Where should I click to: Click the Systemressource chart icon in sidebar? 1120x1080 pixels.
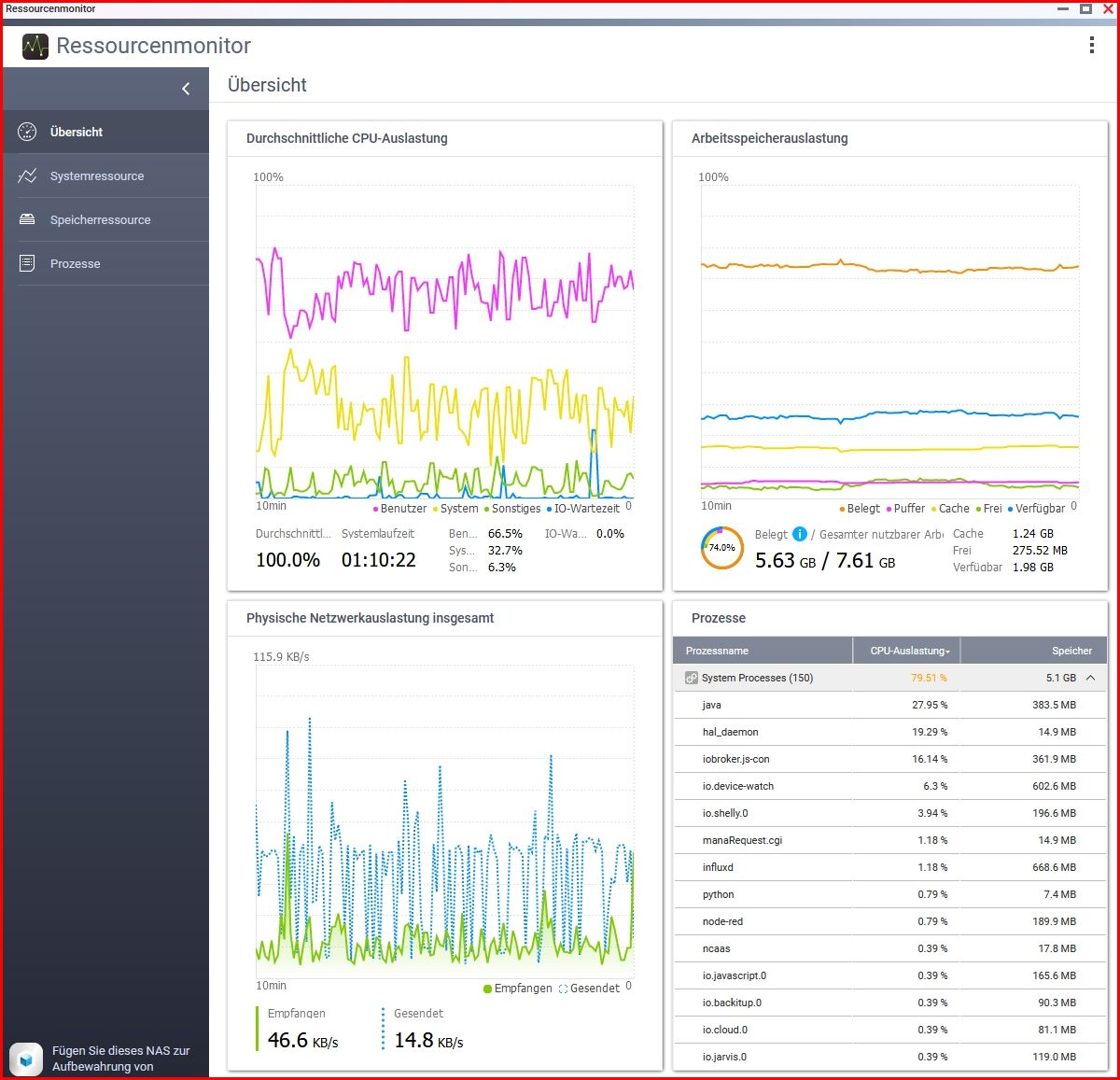pos(27,175)
